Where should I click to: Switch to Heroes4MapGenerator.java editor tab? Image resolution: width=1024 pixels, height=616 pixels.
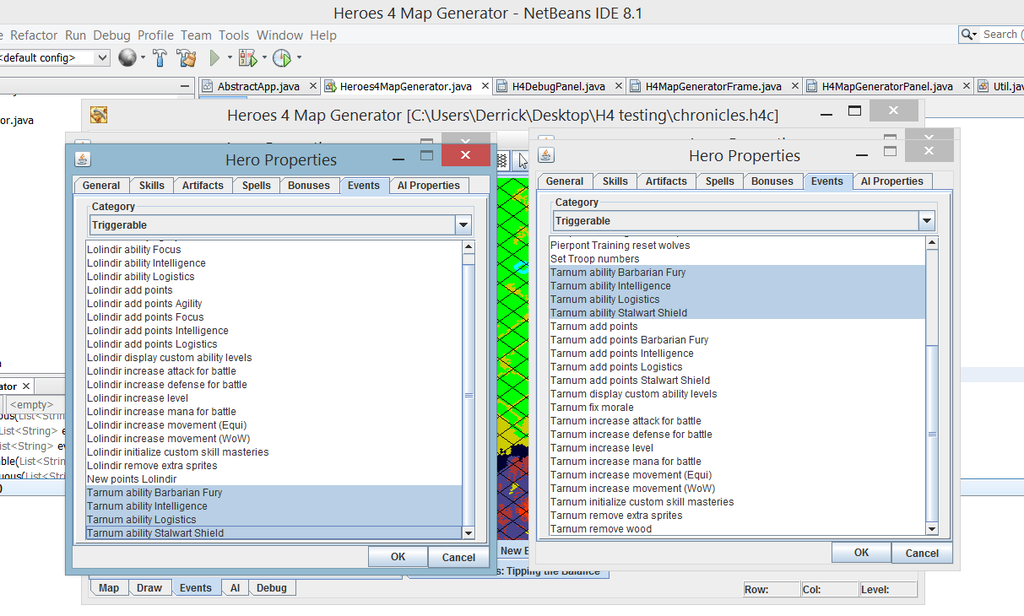406,86
